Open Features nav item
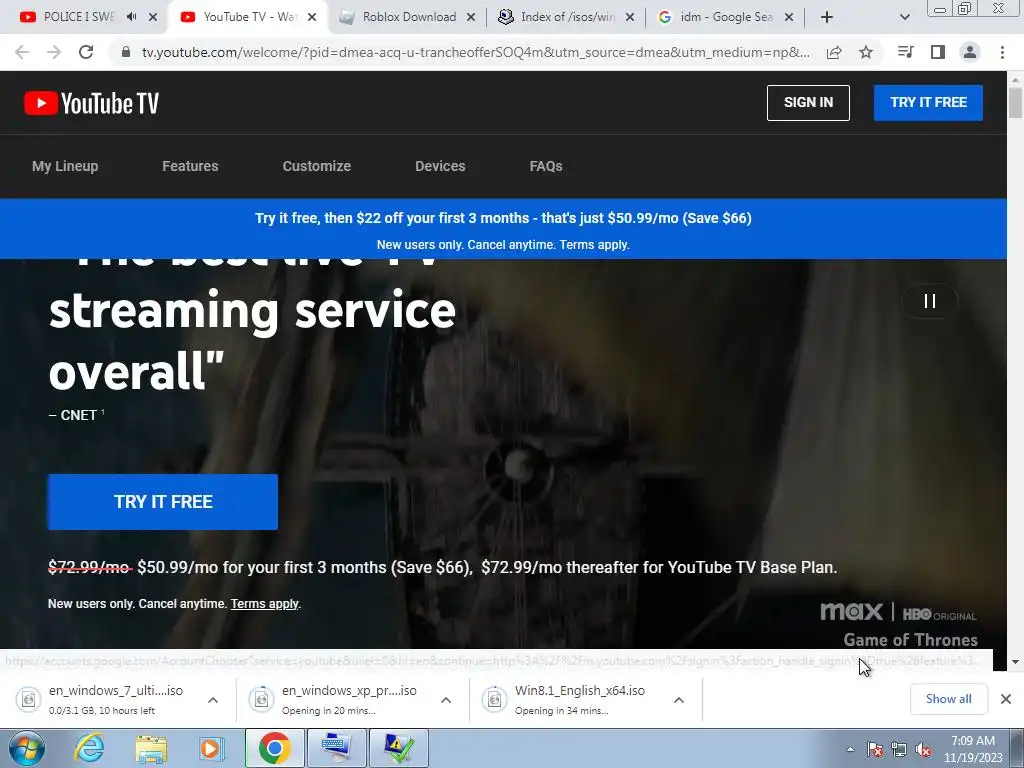 pyautogui.click(x=190, y=166)
